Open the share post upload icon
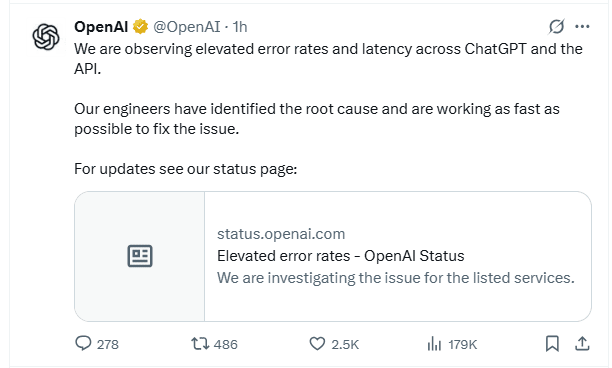The height and width of the screenshot is (368, 612). [582, 343]
